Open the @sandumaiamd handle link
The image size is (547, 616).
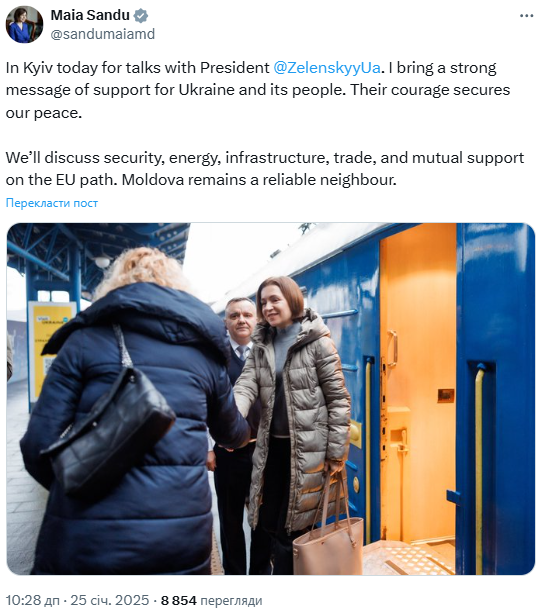[x=103, y=34]
